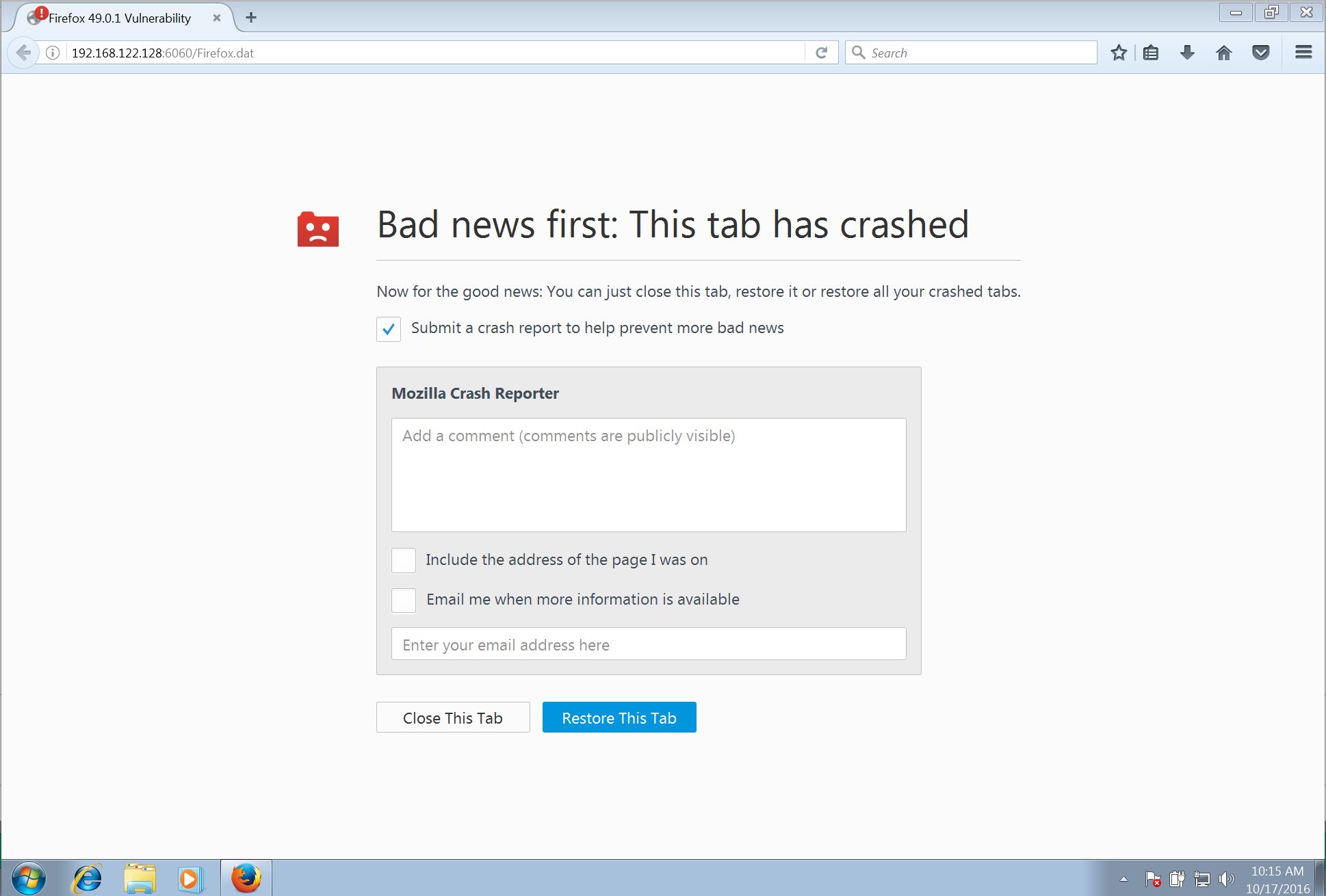The width and height of the screenshot is (1326, 896).
Task: Click the Restore This Tab button
Action: (x=619, y=717)
